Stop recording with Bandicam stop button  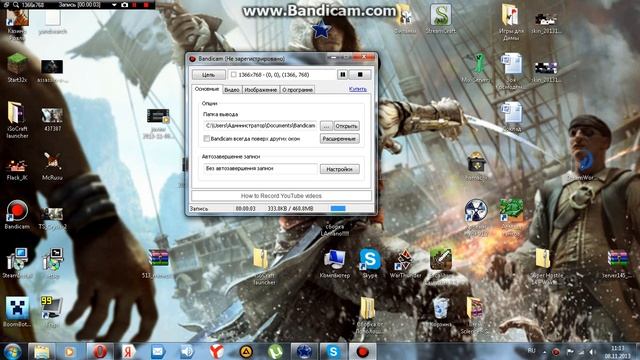(x=360, y=75)
